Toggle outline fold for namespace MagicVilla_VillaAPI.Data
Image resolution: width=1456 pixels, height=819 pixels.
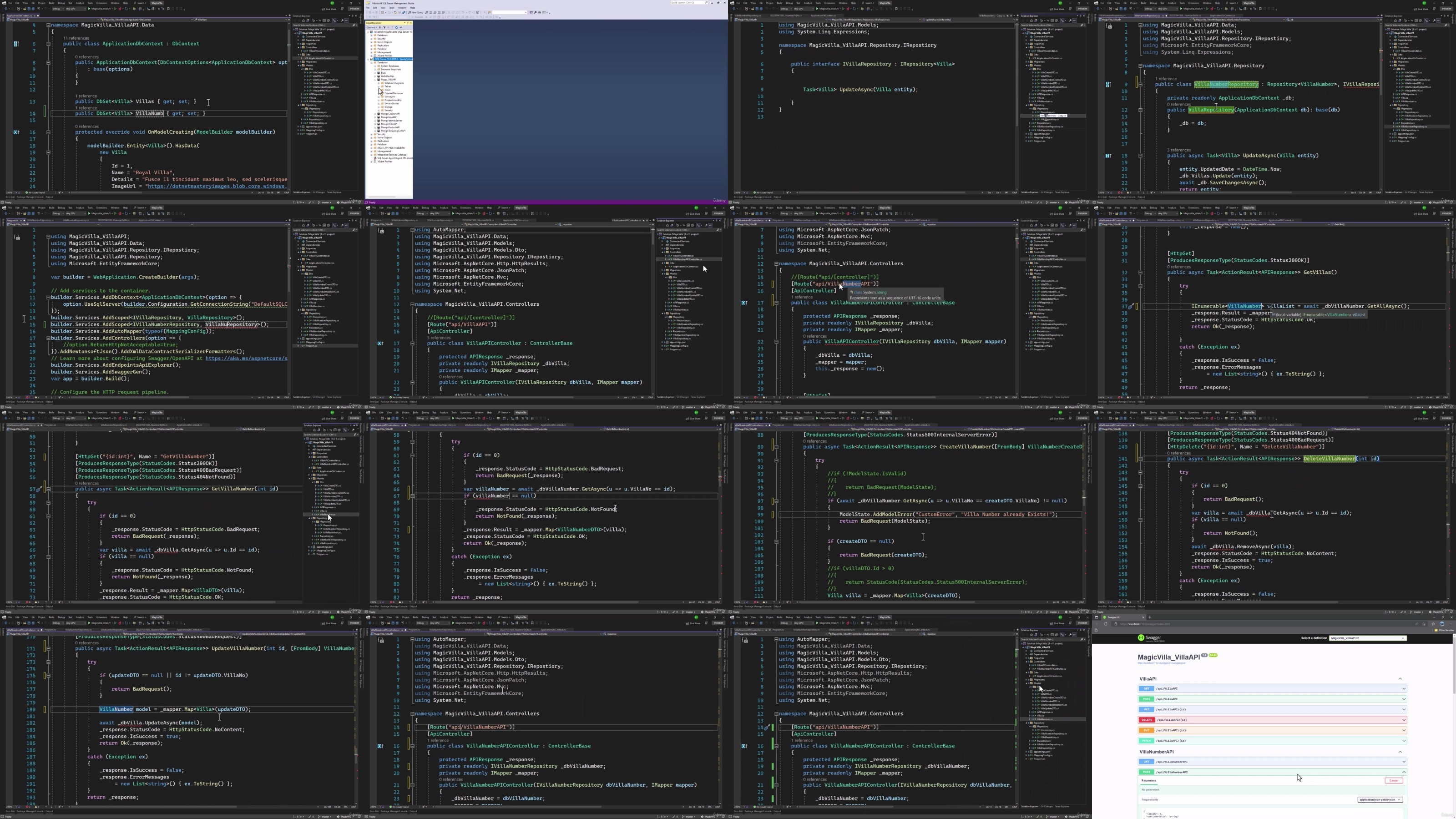click(x=48, y=25)
